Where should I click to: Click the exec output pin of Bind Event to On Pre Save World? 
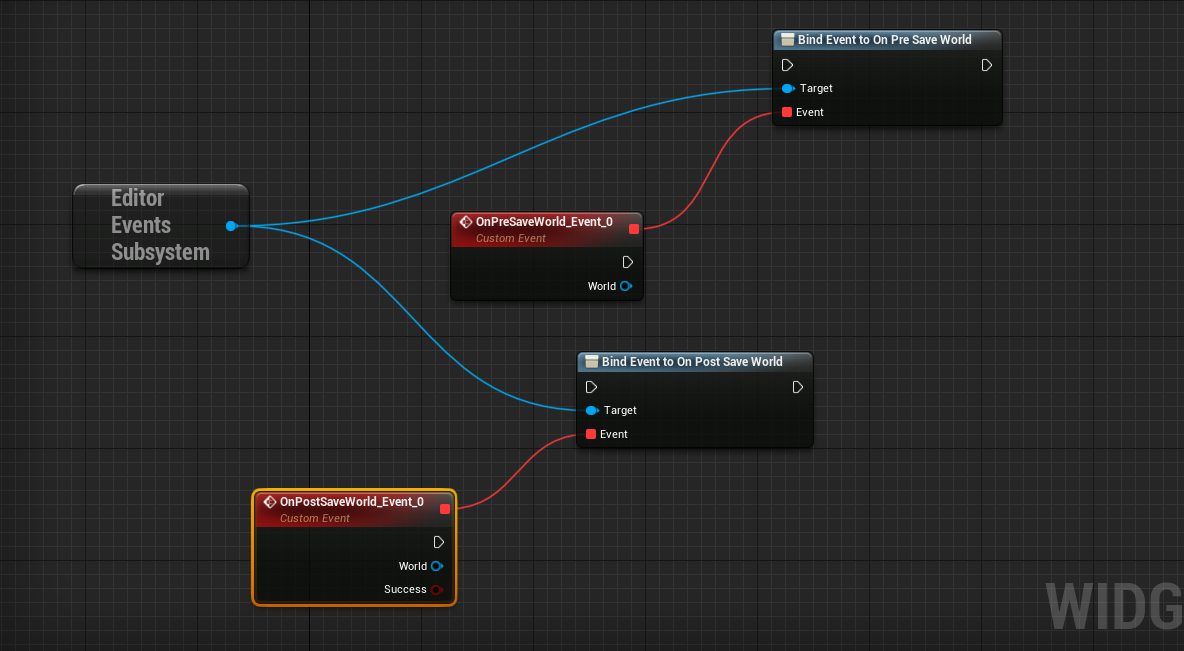point(986,64)
